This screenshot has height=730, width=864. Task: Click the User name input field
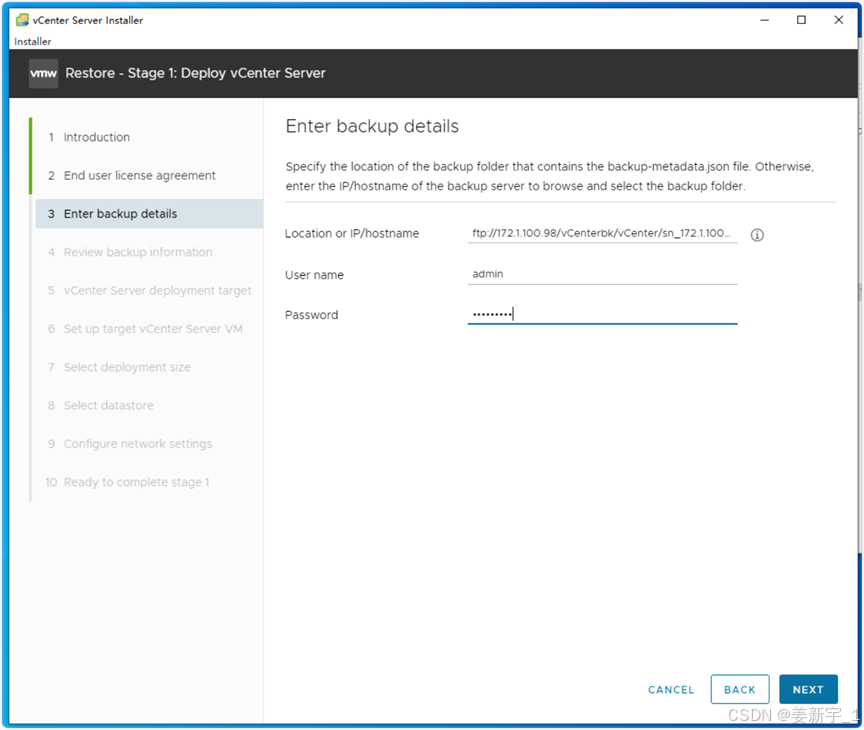602,274
